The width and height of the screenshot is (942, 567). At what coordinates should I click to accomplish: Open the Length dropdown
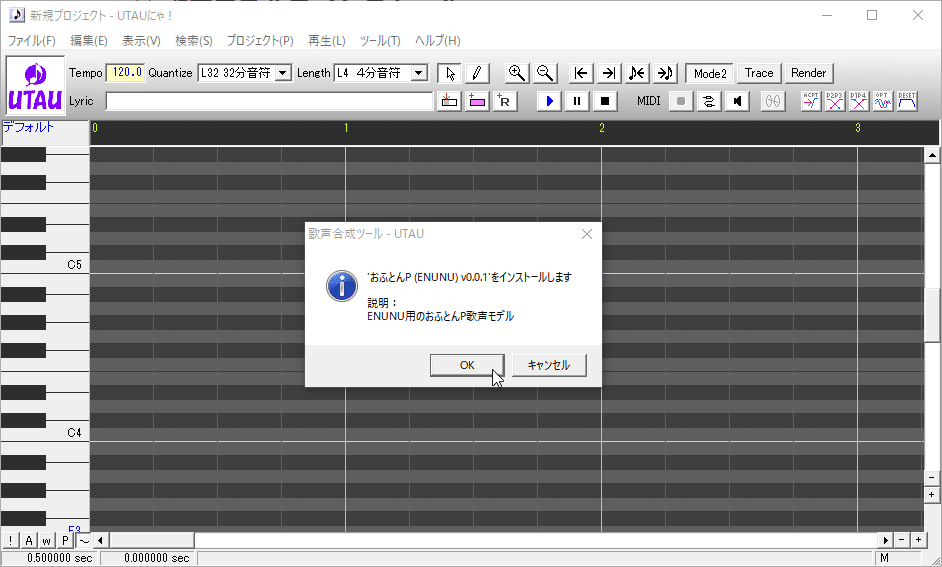(419, 73)
